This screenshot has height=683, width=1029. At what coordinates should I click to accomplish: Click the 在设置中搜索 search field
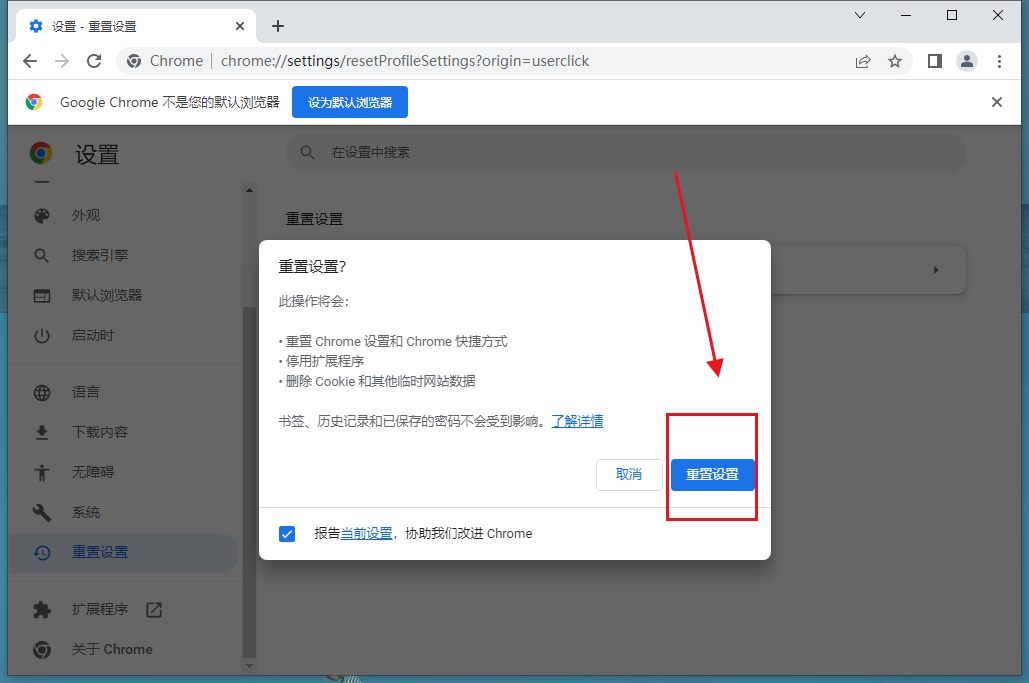[625, 152]
